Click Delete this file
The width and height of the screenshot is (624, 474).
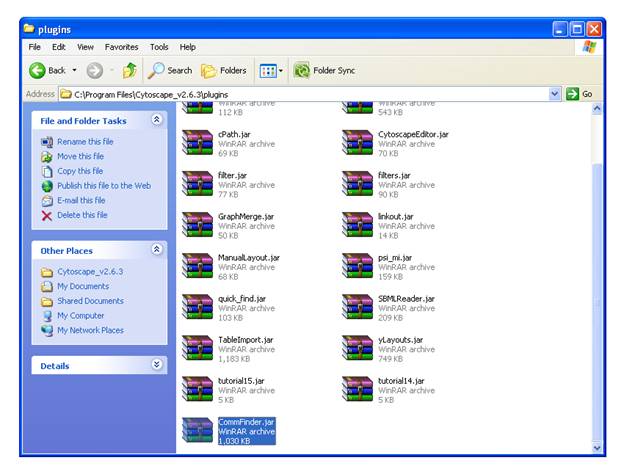[82, 215]
